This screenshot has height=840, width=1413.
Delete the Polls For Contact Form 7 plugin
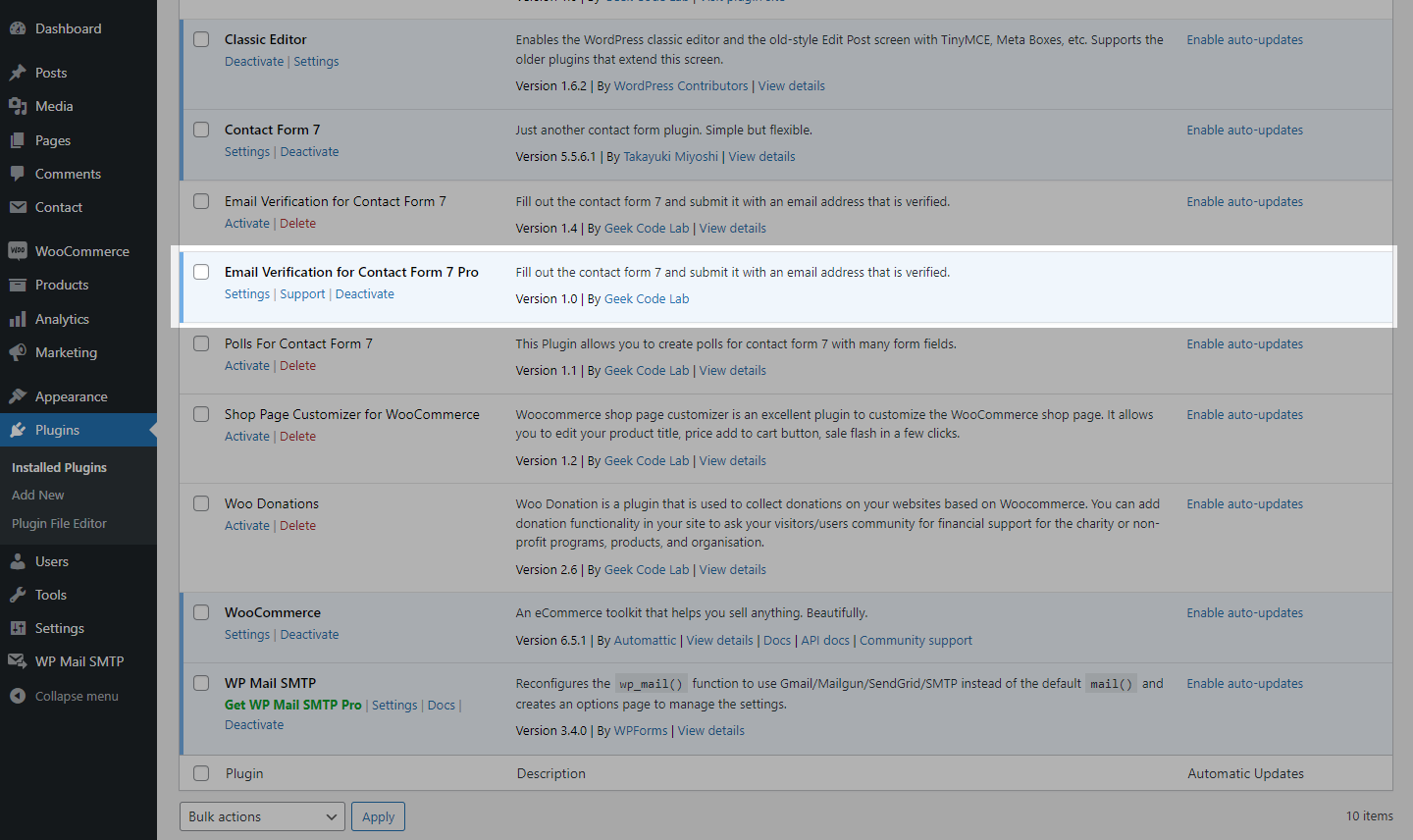pyautogui.click(x=297, y=366)
